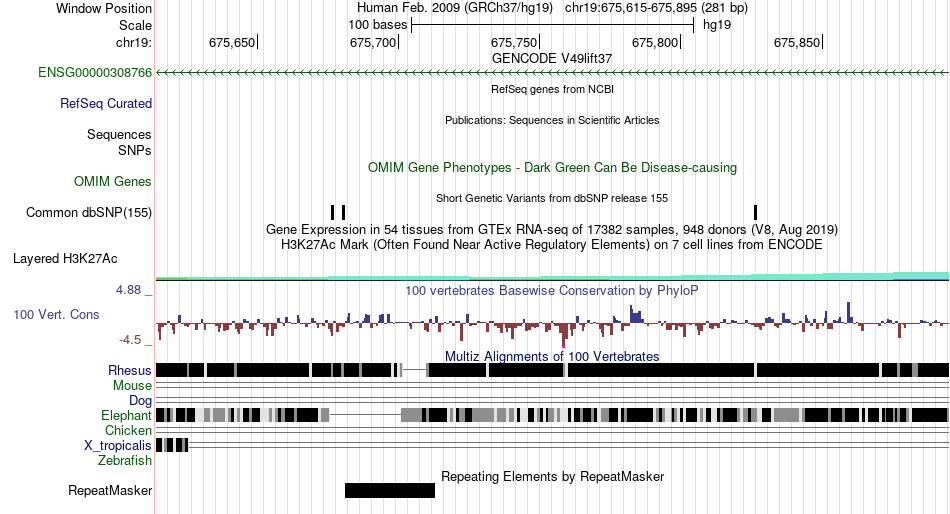950x514 pixels.
Task: Click the 675,850 ruler coordinate
Action: 797,42
